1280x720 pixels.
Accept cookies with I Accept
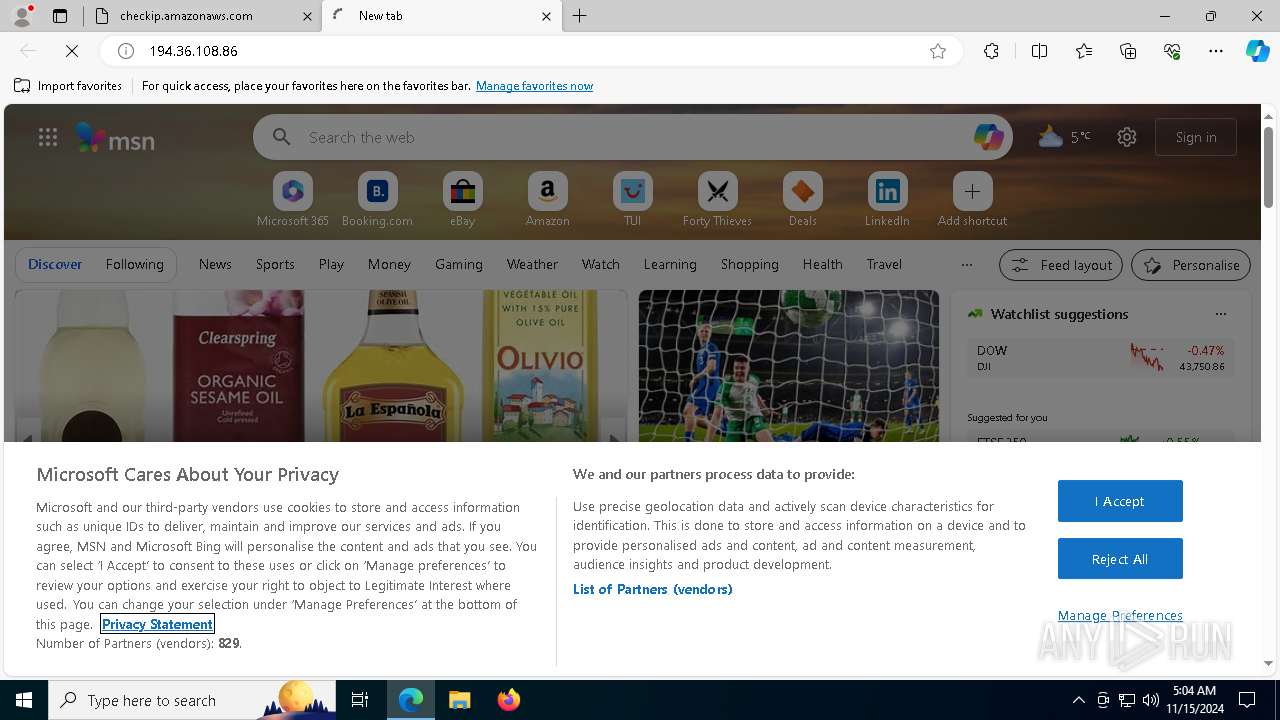[x=1120, y=501]
